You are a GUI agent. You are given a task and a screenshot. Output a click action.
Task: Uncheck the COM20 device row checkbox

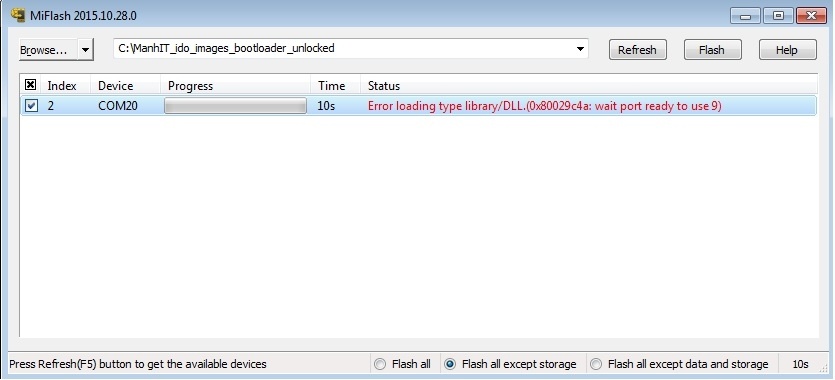click(31, 105)
